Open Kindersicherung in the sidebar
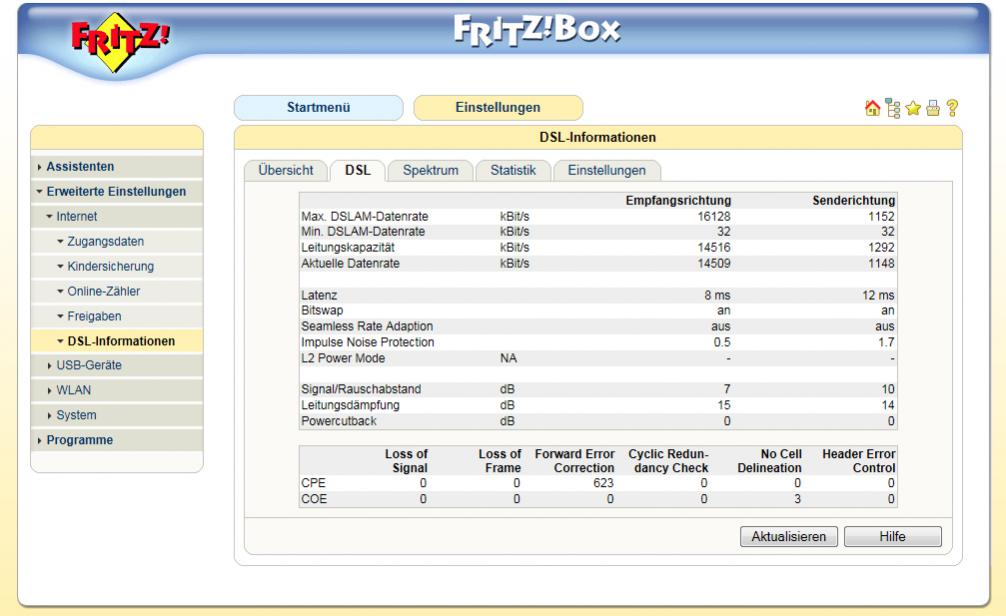 pos(110,267)
